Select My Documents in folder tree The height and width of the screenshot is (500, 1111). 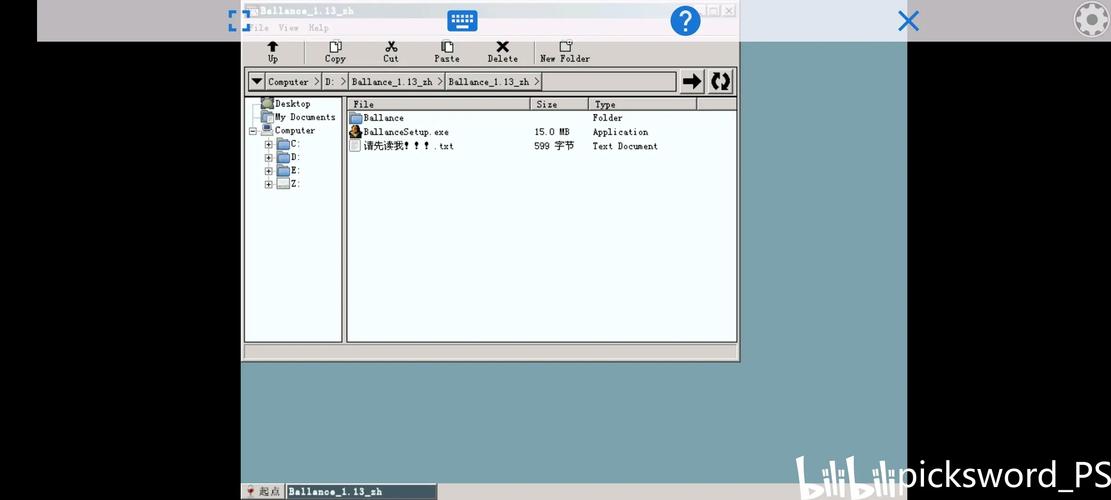tap(305, 117)
